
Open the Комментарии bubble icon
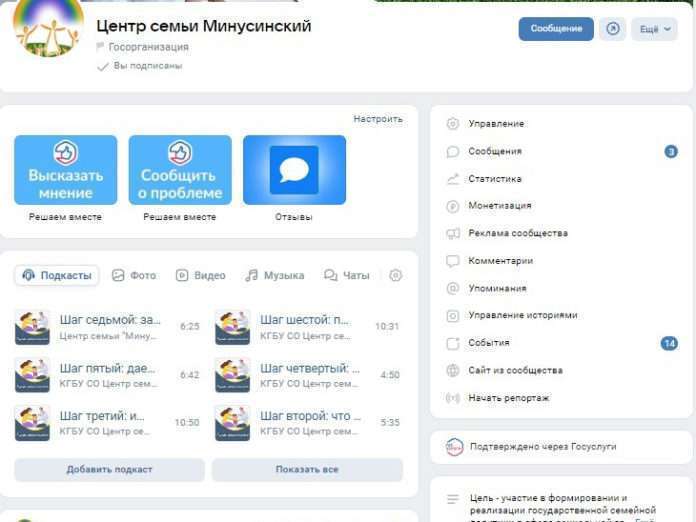(452, 261)
